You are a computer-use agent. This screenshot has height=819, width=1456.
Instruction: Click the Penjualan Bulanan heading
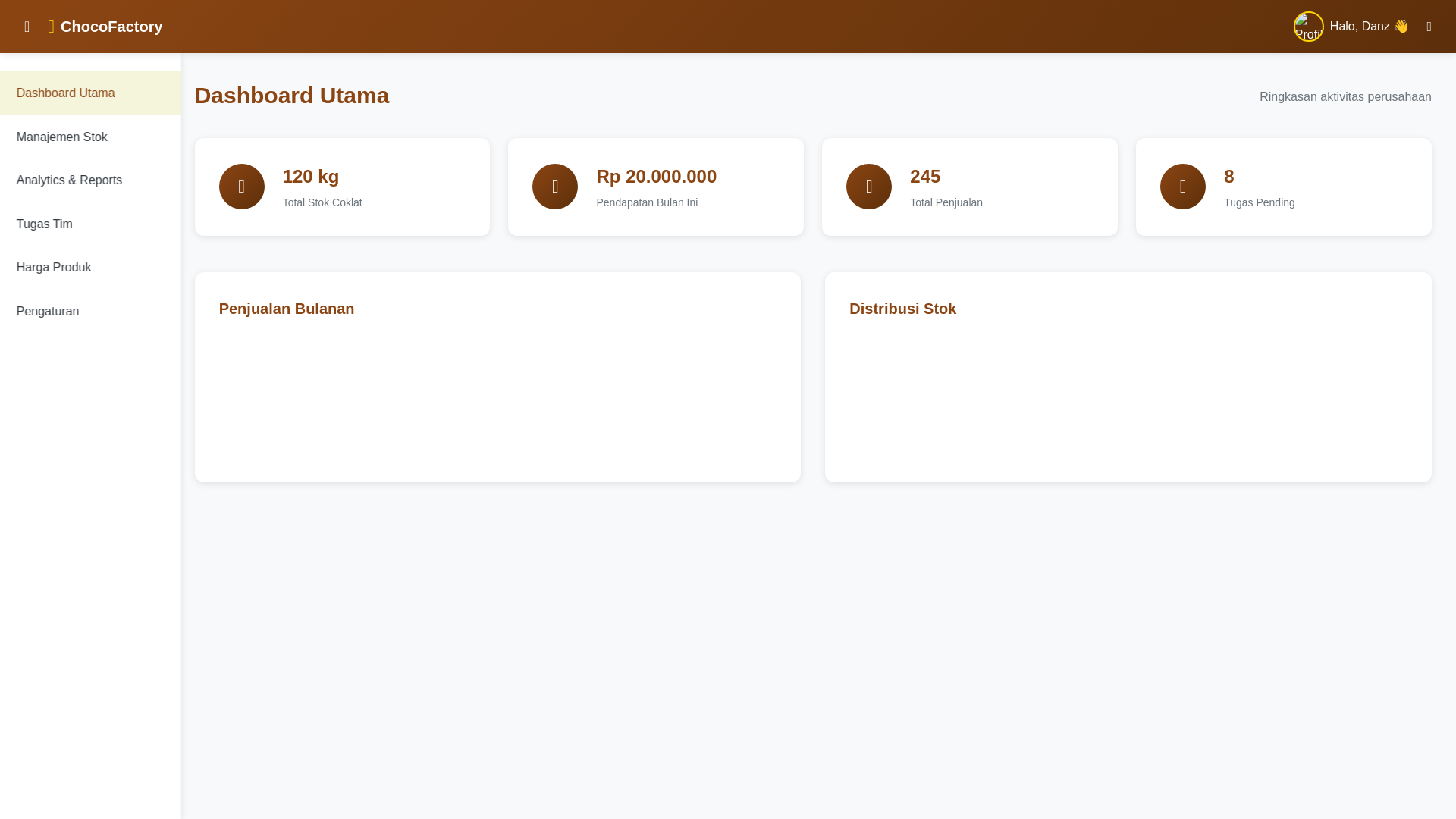click(287, 309)
